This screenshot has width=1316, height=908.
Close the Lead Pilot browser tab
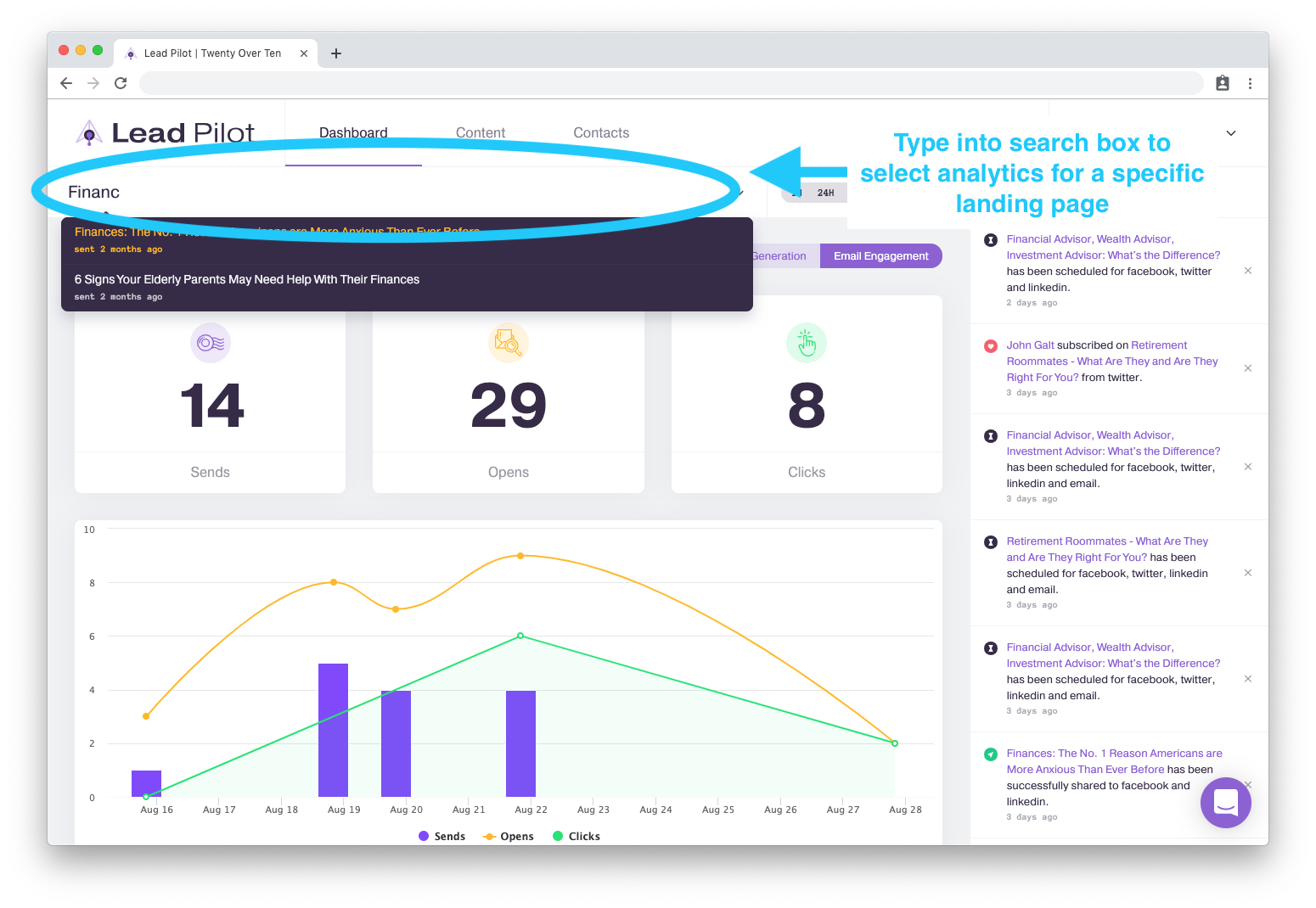pos(304,53)
